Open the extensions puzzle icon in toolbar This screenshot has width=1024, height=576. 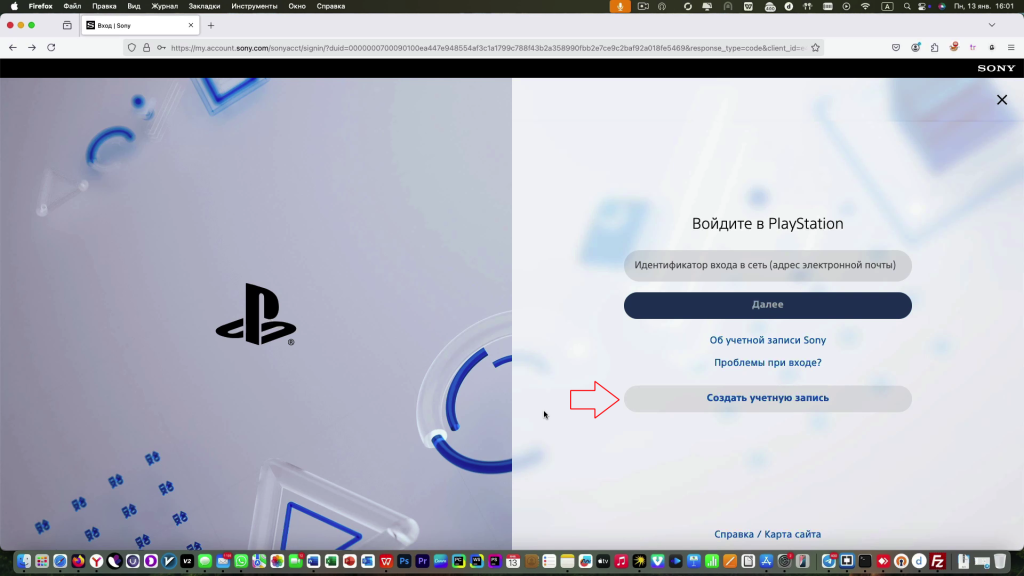click(935, 47)
